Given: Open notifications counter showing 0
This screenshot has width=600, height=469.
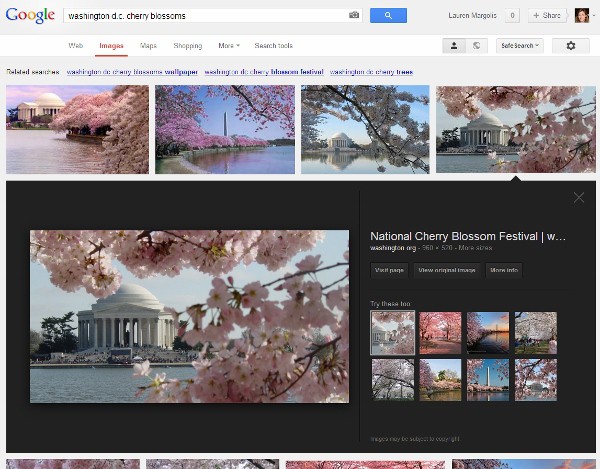Looking at the screenshot, I should click(x=512, y=16).
